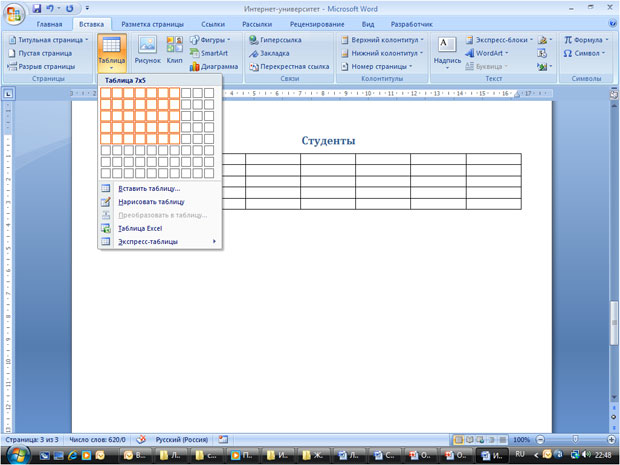Open the Word help question mark
620x465 pixels.
[612, 24]
